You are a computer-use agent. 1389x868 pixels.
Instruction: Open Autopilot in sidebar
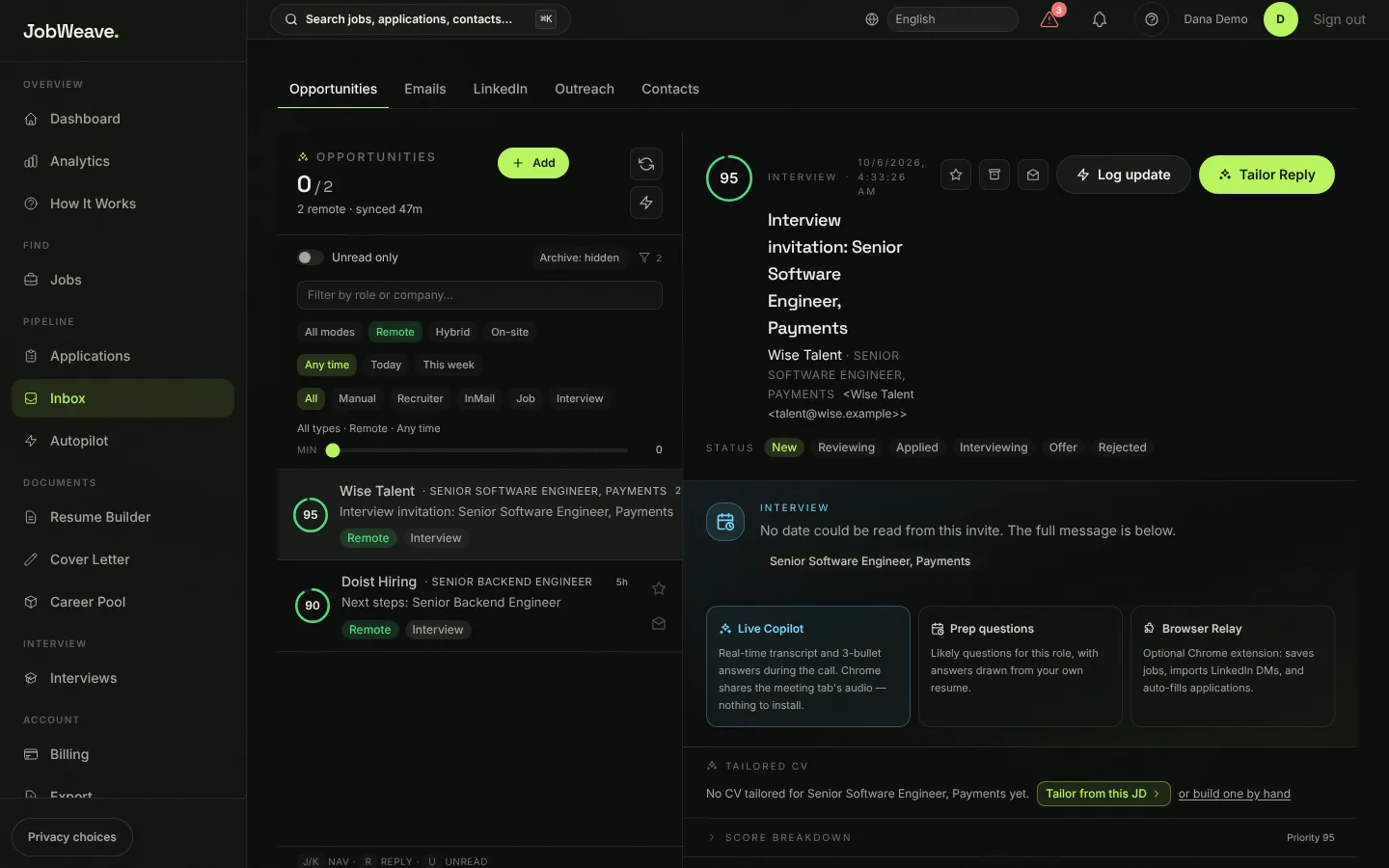(x=123, y=441)
